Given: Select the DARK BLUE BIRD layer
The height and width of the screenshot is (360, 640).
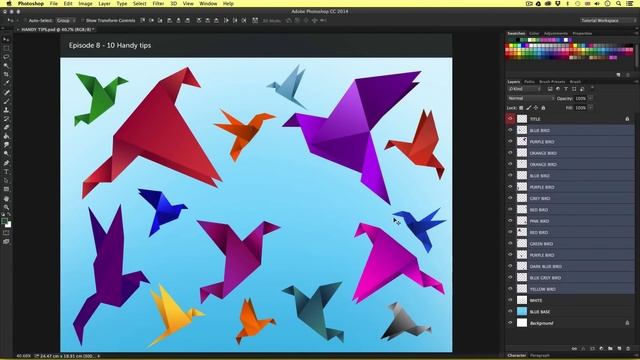Looking at the screenshot, I should point(570,266).
